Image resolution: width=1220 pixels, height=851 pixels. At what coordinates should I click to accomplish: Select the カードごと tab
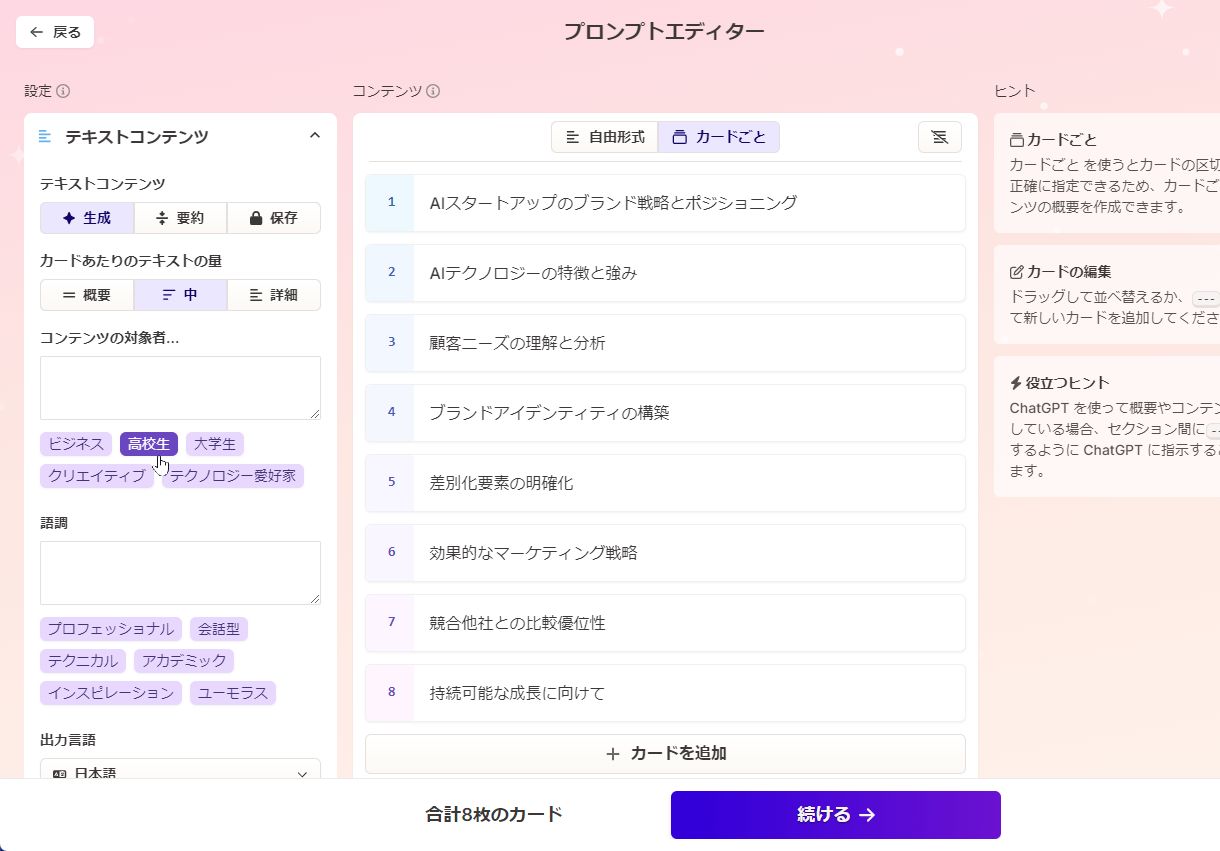pos(719,136)
